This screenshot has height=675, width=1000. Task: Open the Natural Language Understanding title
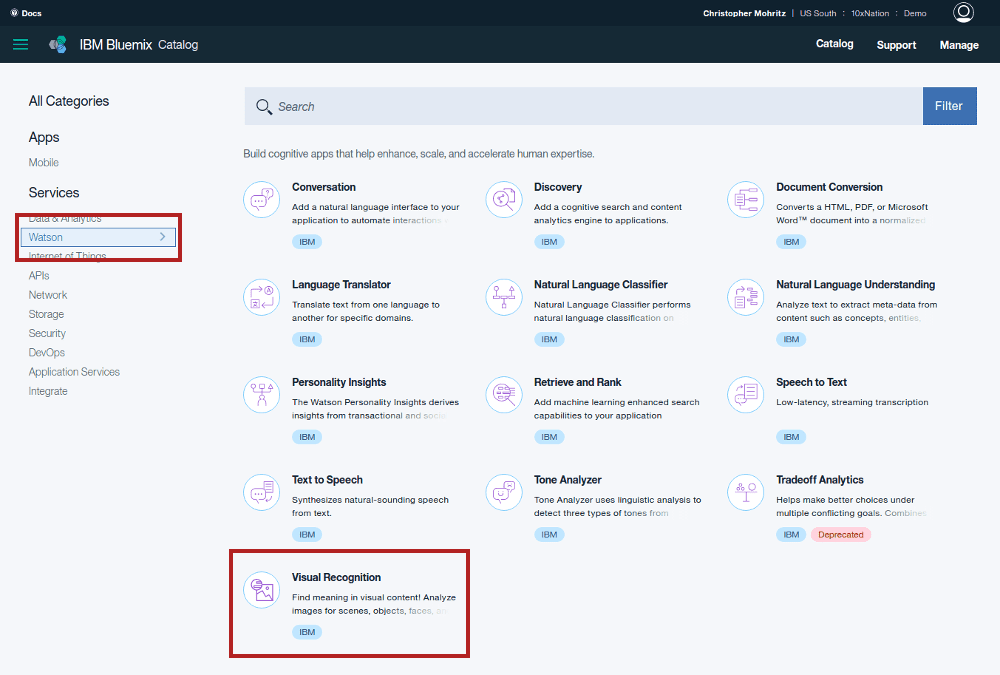click(855, 285)
